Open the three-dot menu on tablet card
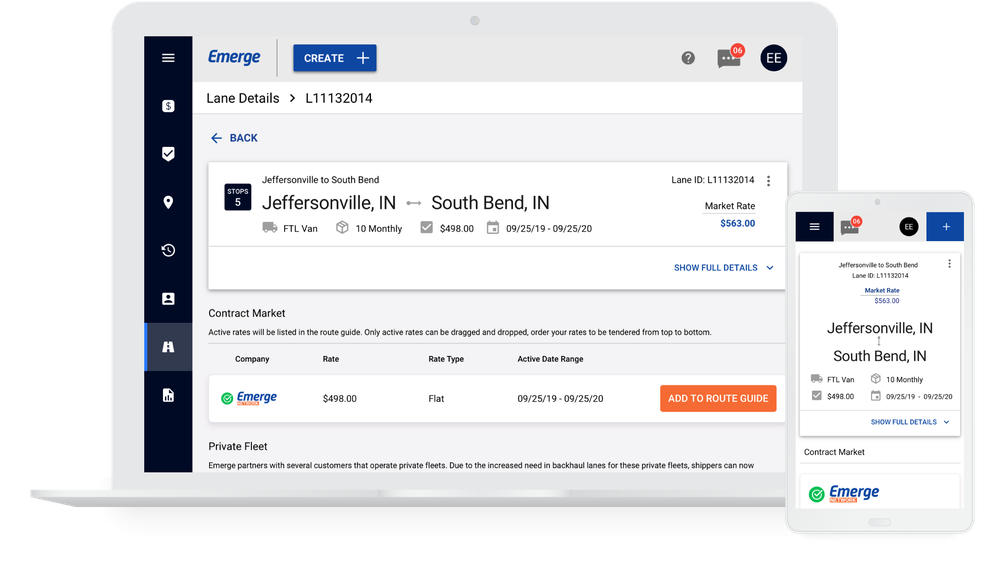The height and width of the screenshot is (562, 1000). tap(950, 264)
